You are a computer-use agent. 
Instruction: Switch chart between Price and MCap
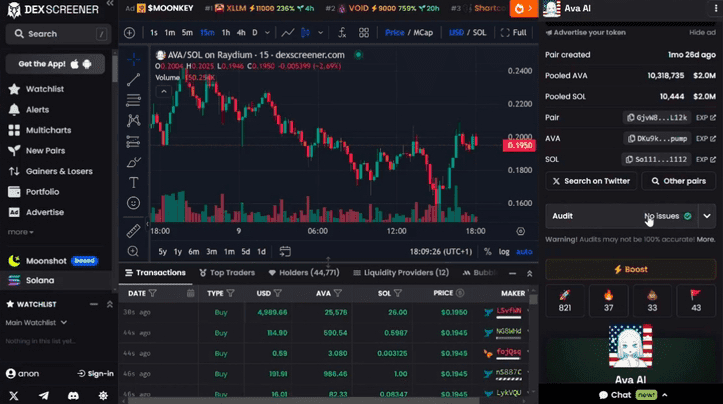click(x=408, y=33)
